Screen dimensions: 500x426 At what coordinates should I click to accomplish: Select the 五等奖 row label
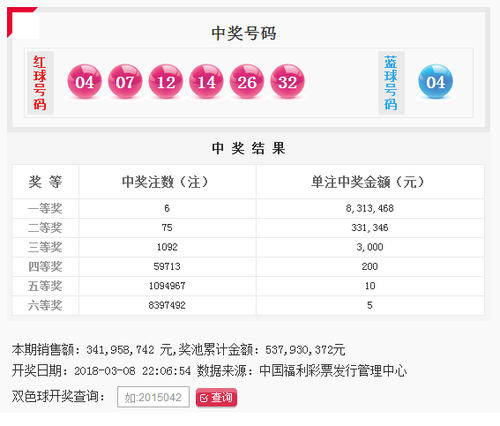45,286
